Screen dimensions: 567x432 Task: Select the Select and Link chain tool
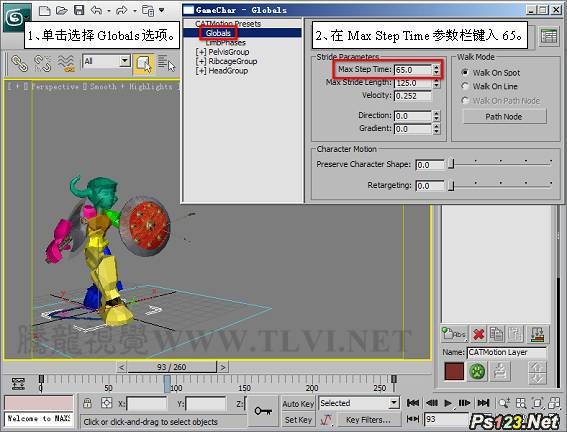coord(19,63)
